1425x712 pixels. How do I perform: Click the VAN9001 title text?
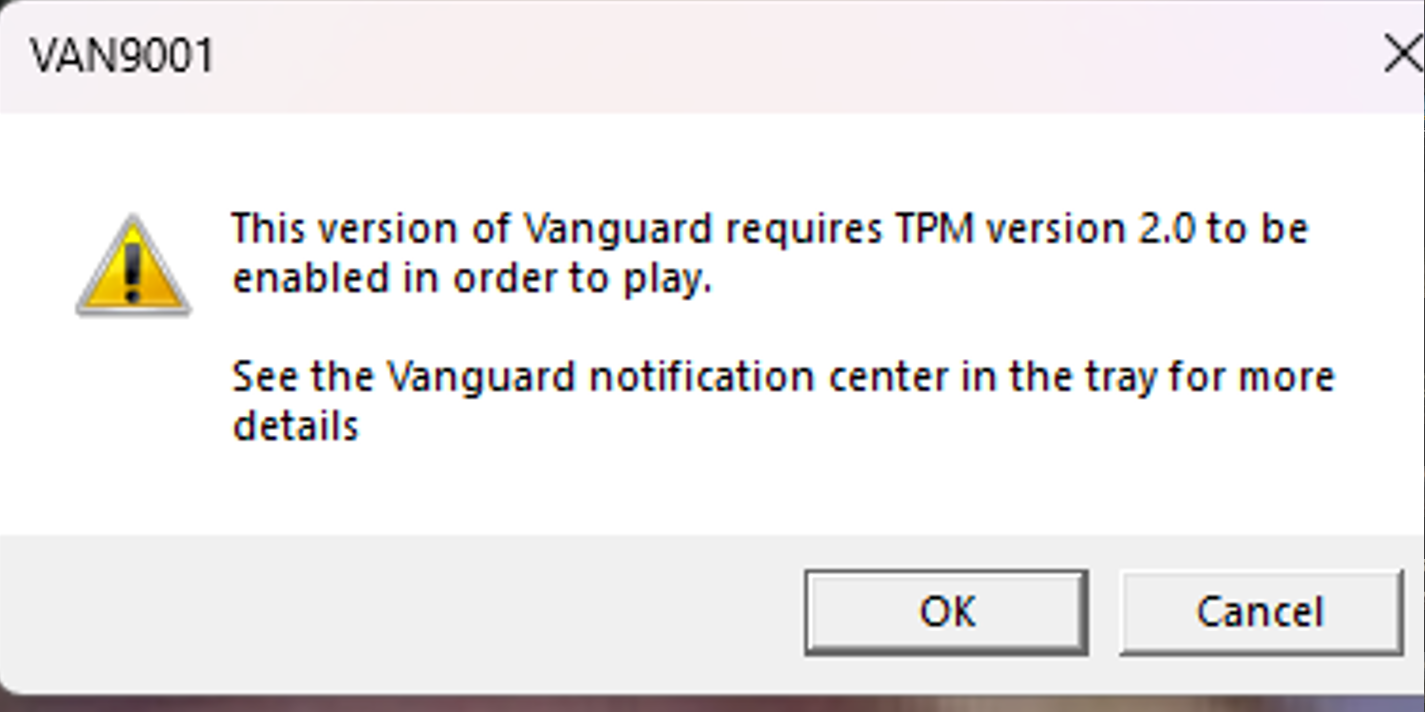click(122, 56)
